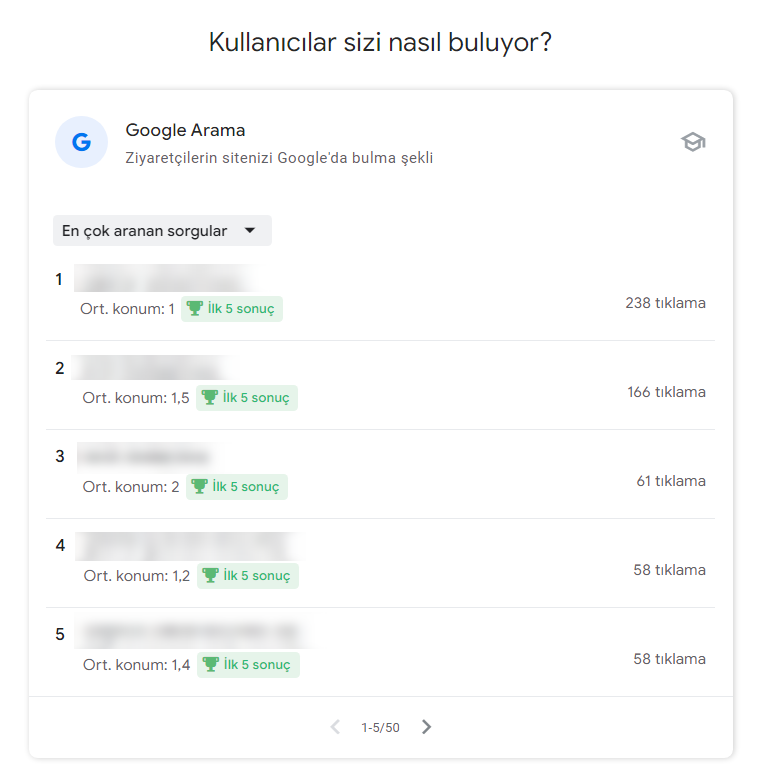The width and height of the screenshot is (766, 777).
Task: Click the '1-5/50' pagination label
Action: coord(380,727)
